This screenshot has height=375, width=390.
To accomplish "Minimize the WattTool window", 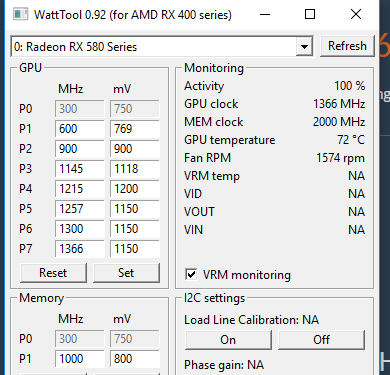I will (x=265, y=15).
